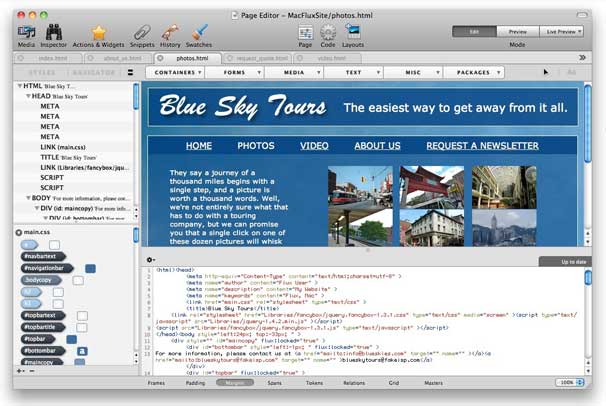Viewport: 606px width, 406px height.
Task: Click the remove style minus button
Action: [x=32, y=371]
